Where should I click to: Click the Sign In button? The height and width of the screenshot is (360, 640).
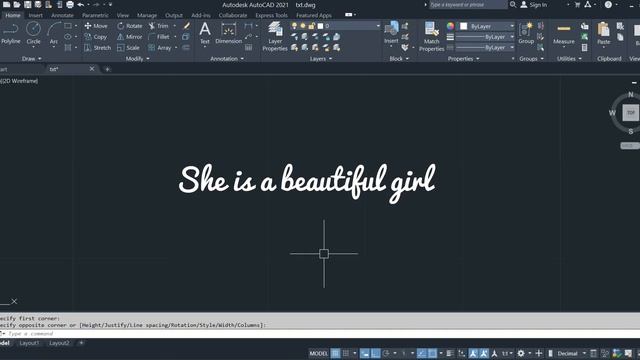[534, 4]
